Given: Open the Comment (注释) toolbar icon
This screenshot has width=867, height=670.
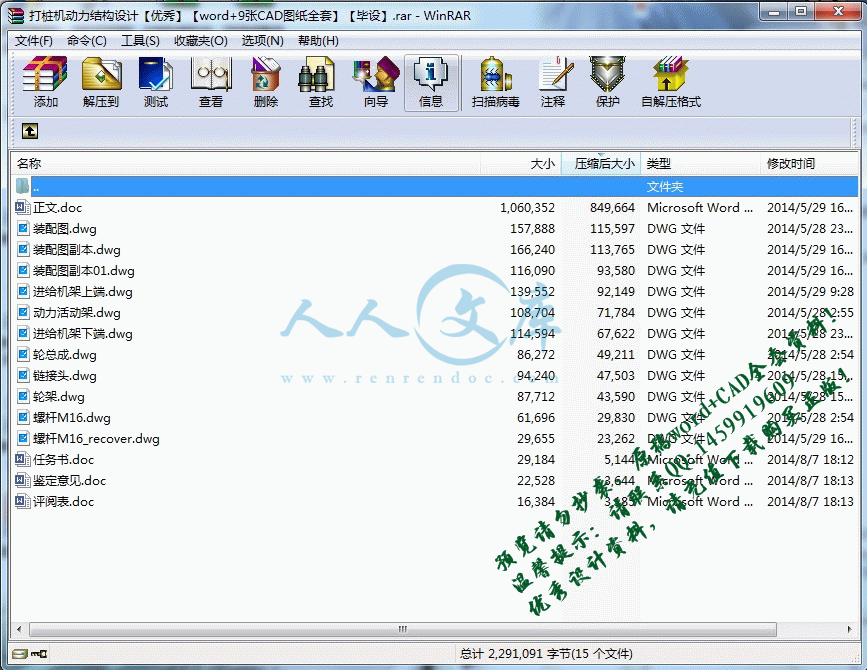Looking at the screenshot, I should point(553,82).
